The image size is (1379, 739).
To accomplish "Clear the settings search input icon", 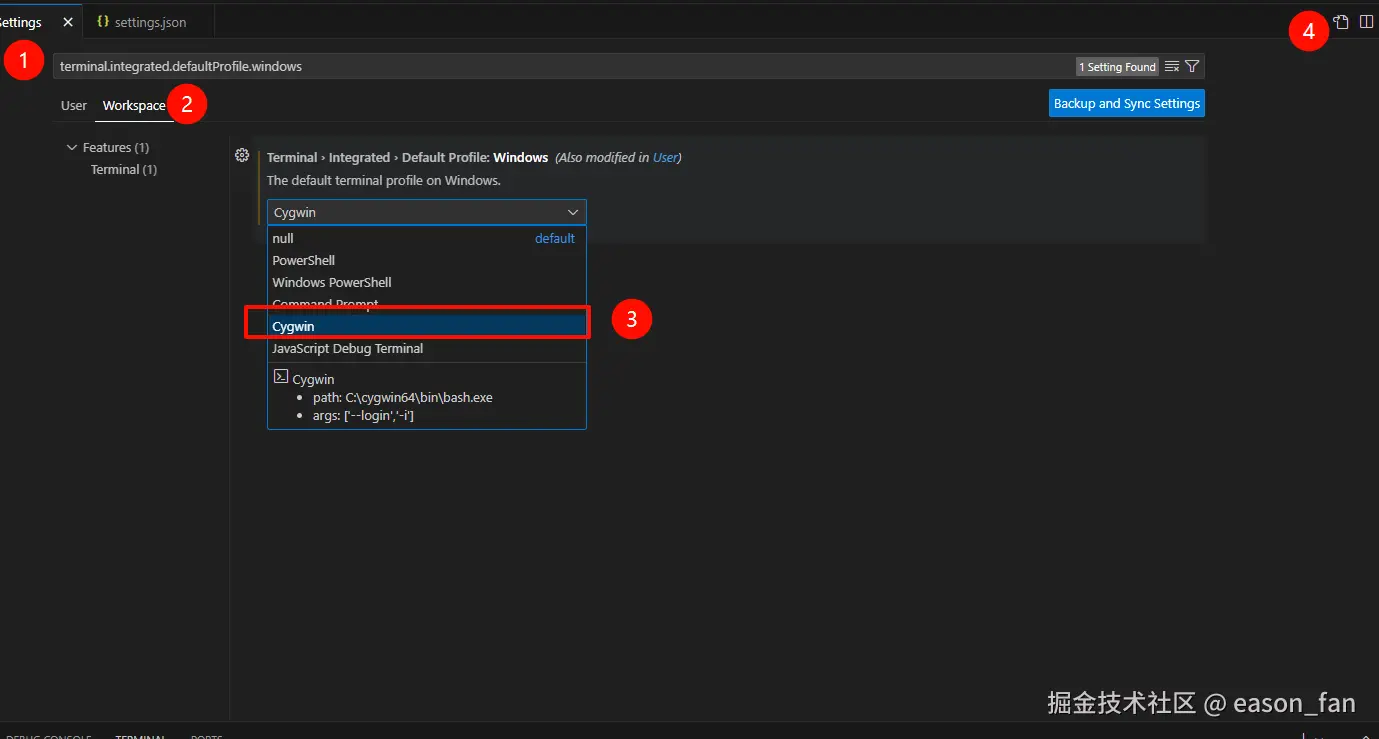I will (1172, 67).
